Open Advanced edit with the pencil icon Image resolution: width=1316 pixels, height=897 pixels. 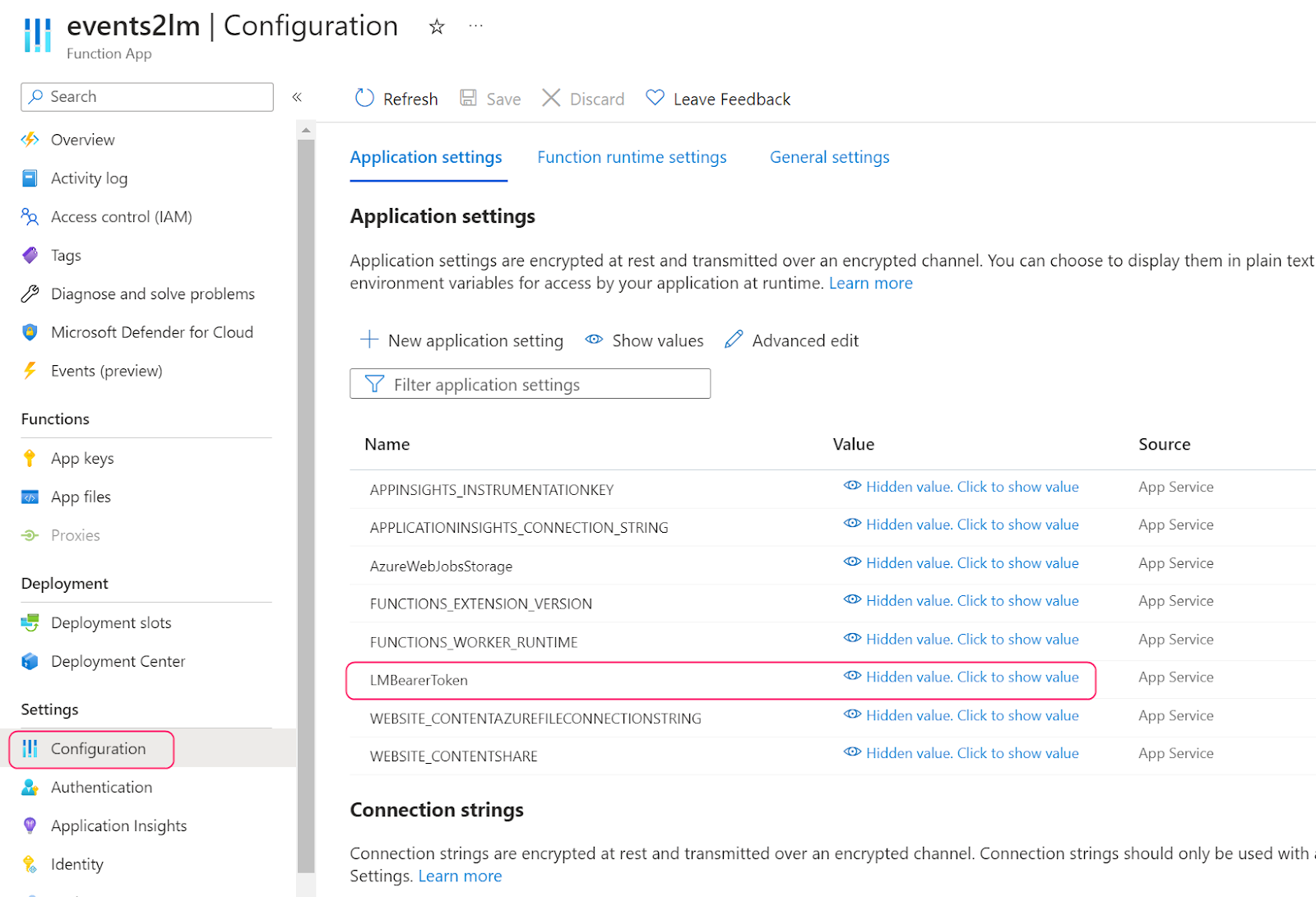point(791,340)
